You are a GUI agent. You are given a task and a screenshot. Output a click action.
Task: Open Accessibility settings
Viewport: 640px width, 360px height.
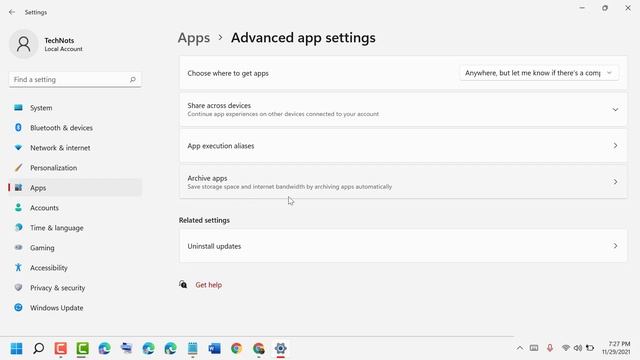[75, 268]
